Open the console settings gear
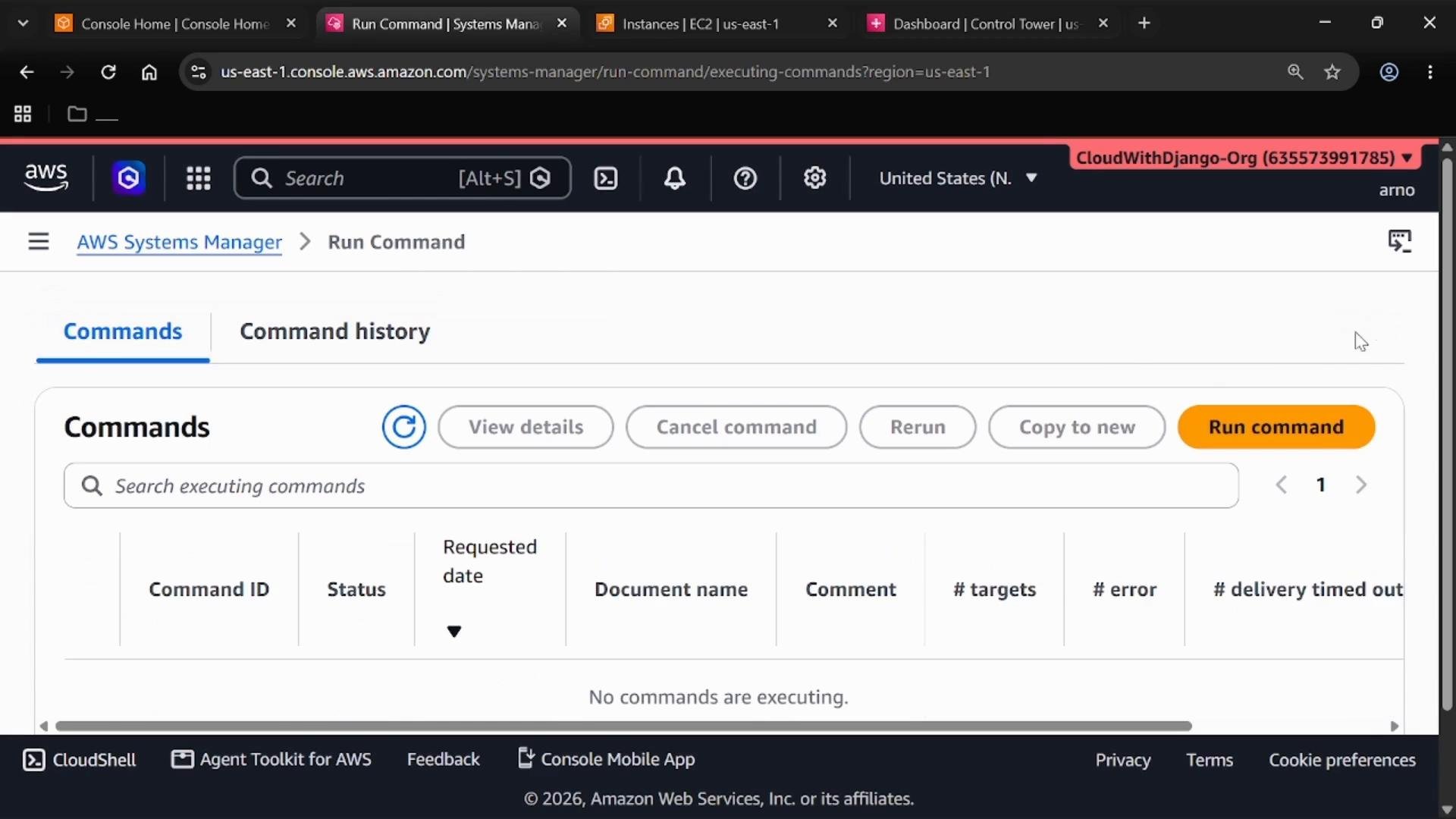This screenshot has width=1456, height=819. pyautogui.click(x=815, y=178)
